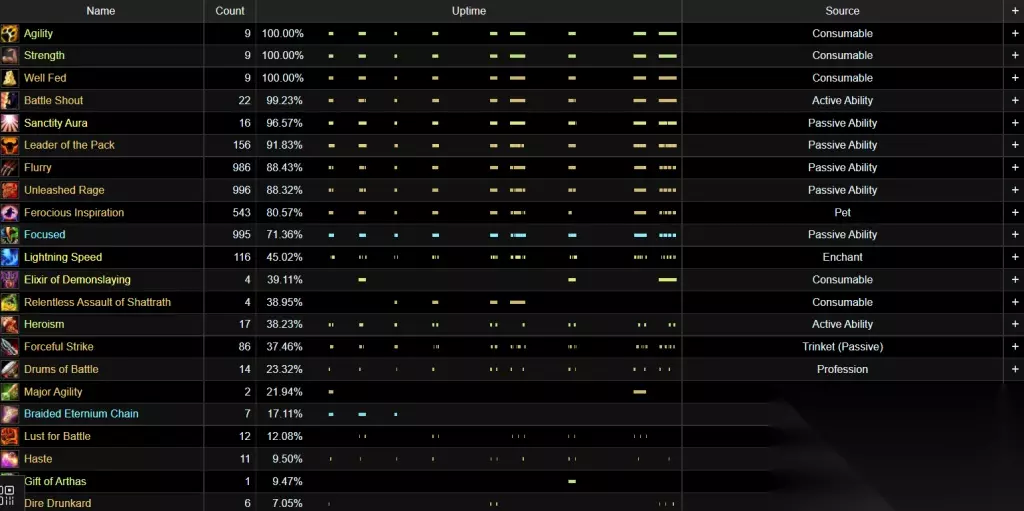Click the Heroism ability icon

point(9,324)
